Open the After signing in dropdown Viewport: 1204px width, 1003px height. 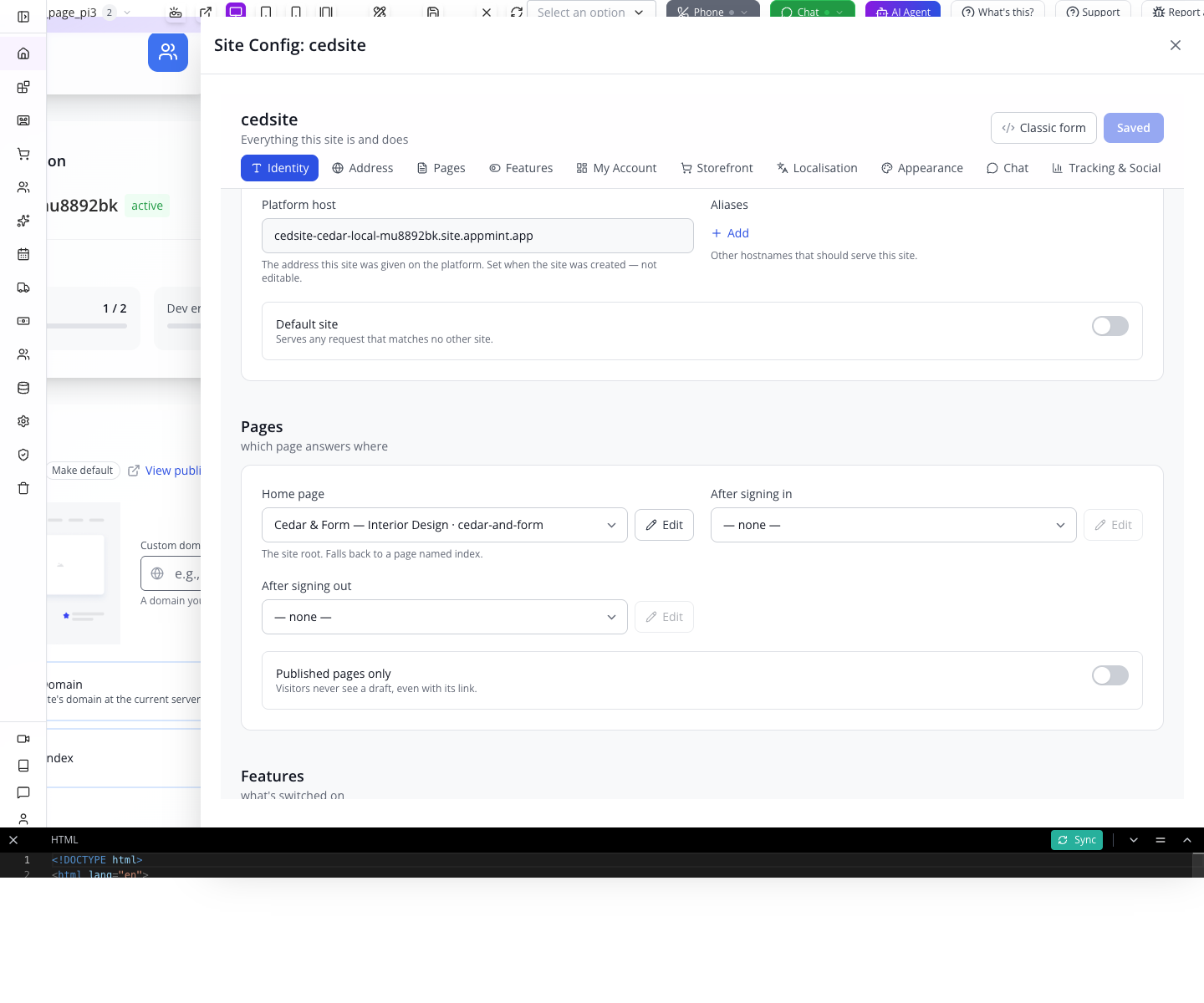pos(894,525)
